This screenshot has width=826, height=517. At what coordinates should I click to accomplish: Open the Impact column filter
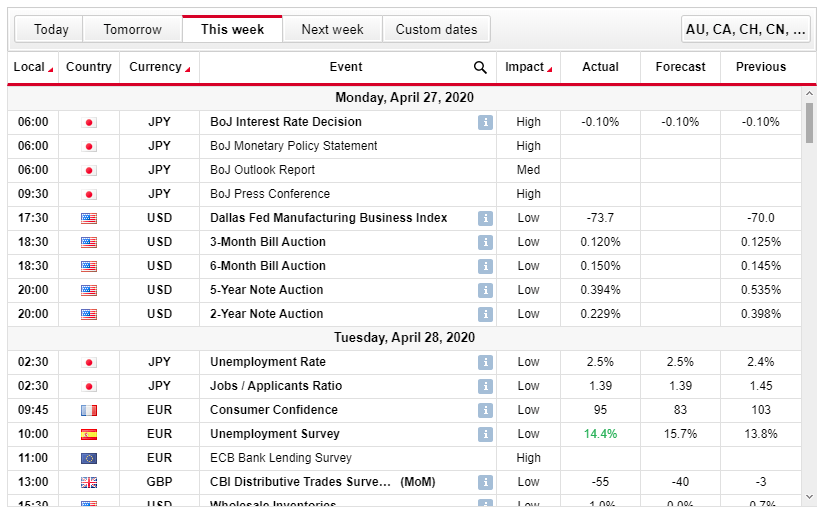pos(528,67)
